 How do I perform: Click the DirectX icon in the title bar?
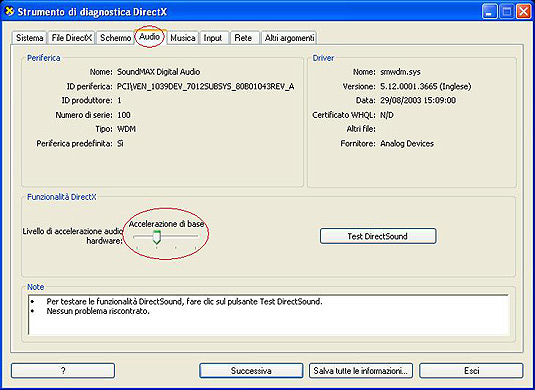pyautogui.click(x=10, y=11)
